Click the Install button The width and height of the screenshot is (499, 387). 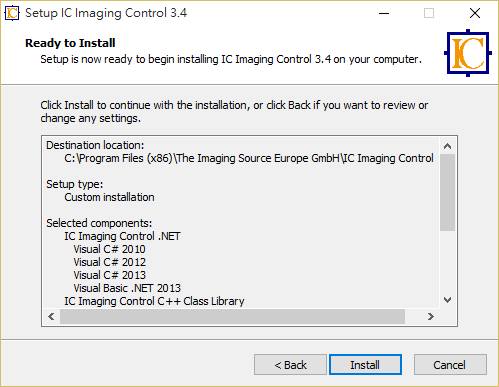(x=365, y=365)
